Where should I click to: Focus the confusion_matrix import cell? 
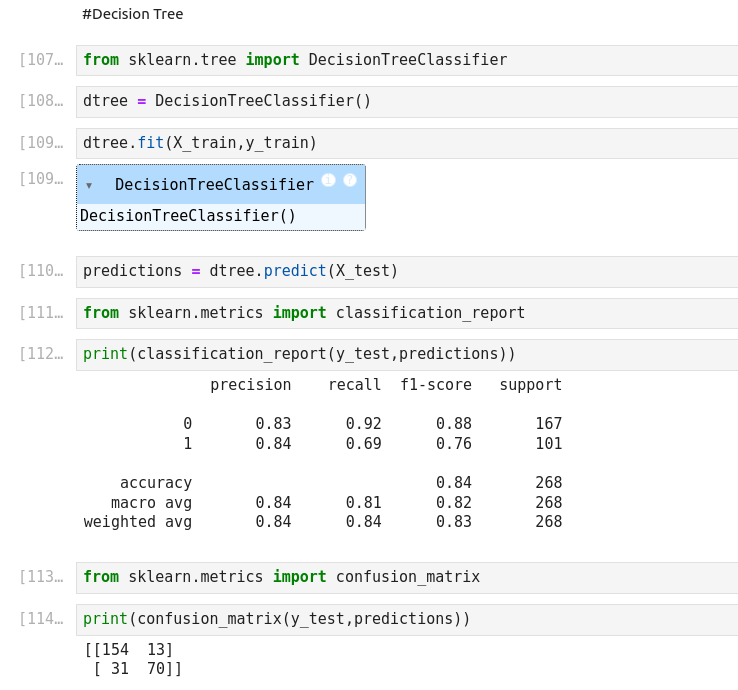[x=400, y=577]
